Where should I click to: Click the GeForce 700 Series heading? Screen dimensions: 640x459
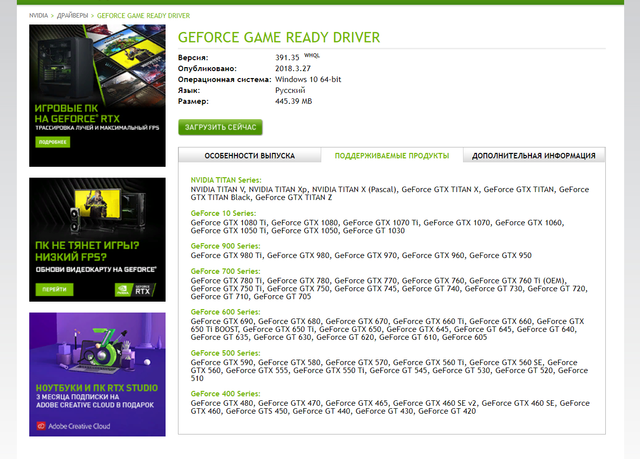pos(225,271)
